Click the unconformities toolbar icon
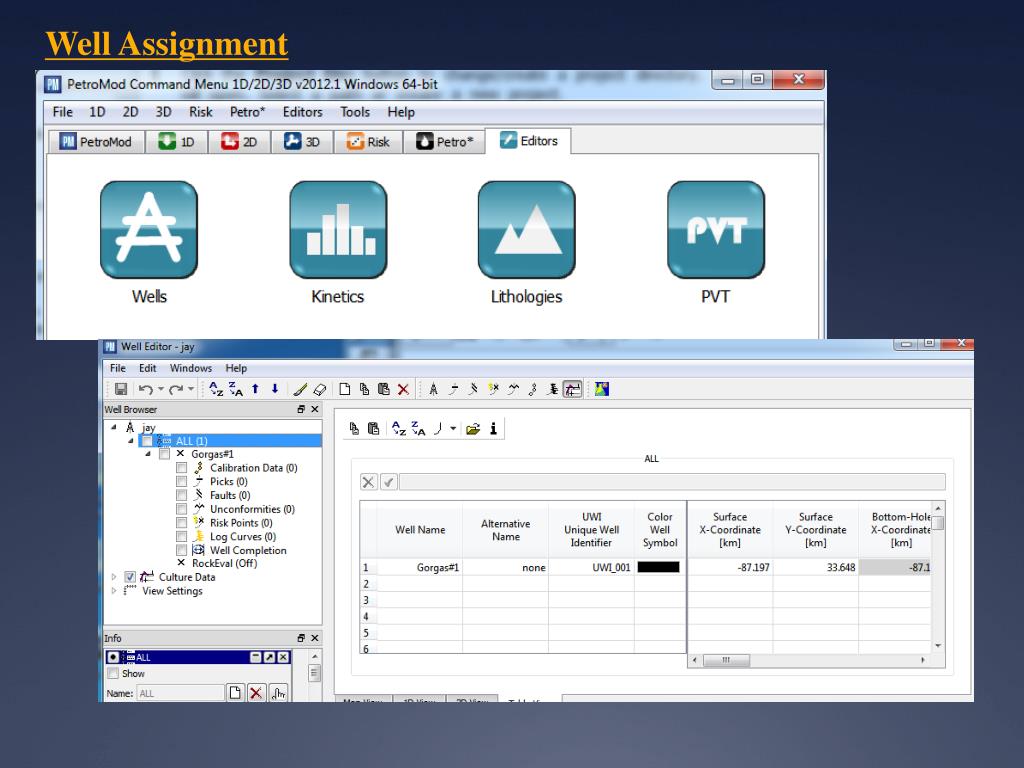Viewport: 1024px width, 768px height. tap(513, 389)
